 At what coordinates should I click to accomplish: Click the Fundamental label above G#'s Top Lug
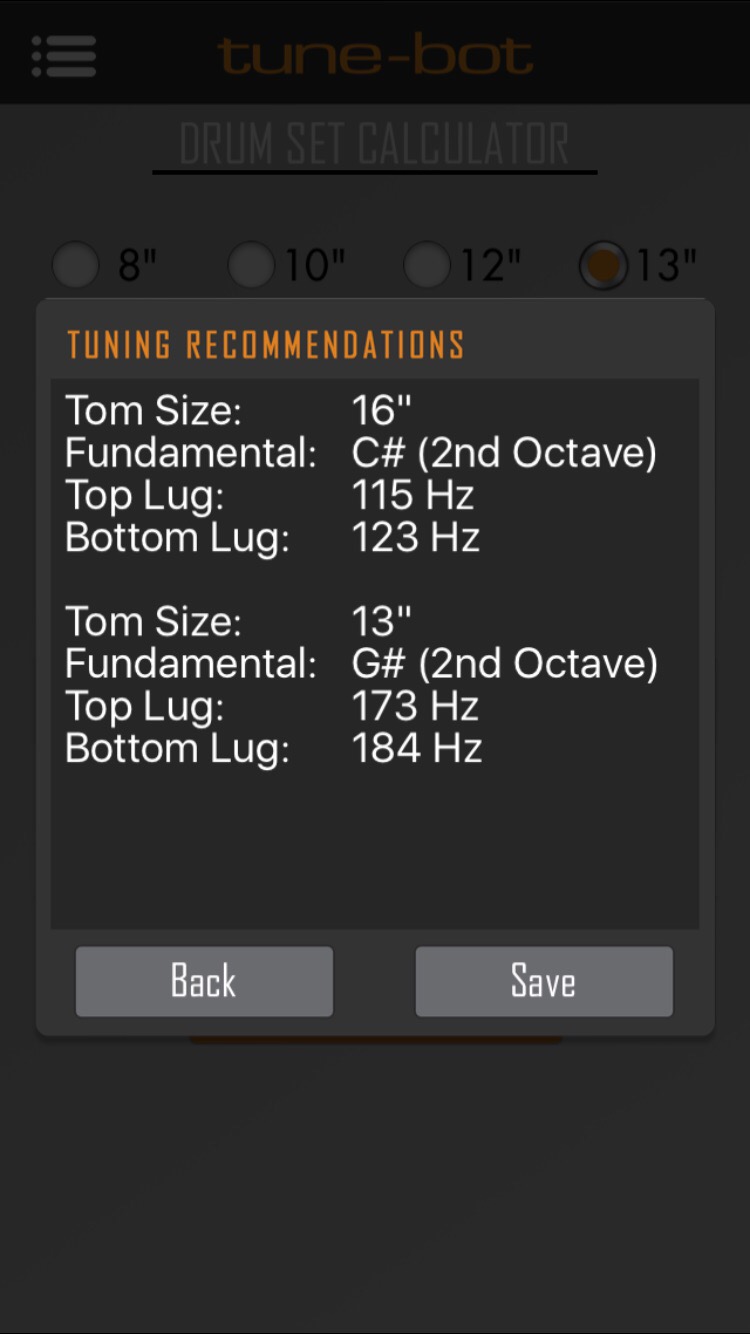coord(190,664)
